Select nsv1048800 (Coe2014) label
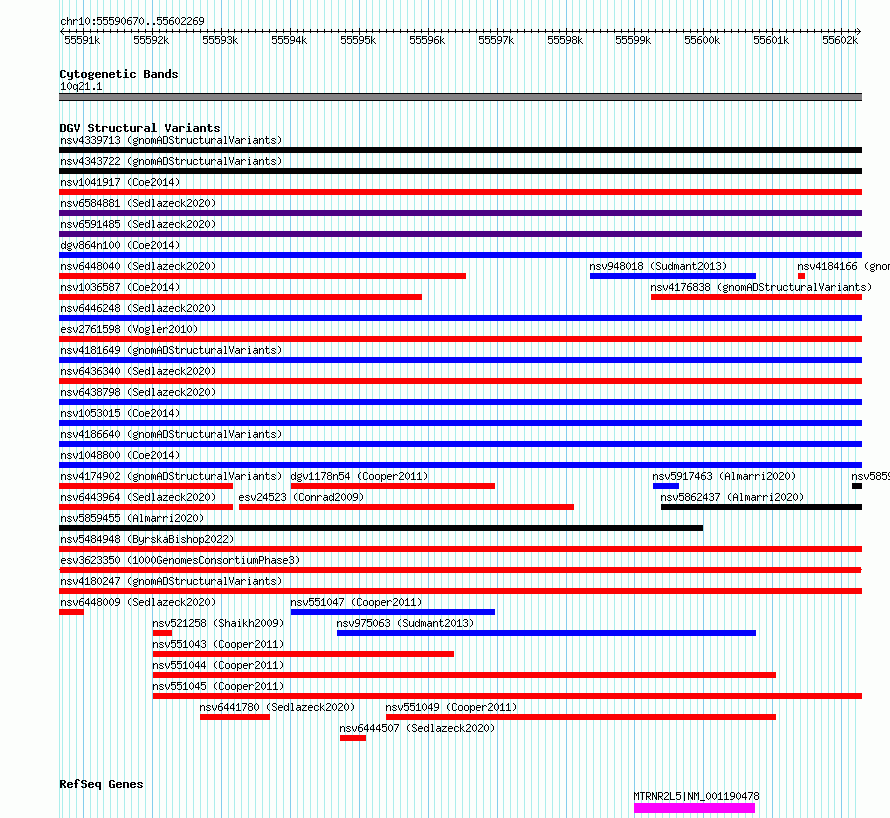The image size is (890, 818). click(120, 455)
